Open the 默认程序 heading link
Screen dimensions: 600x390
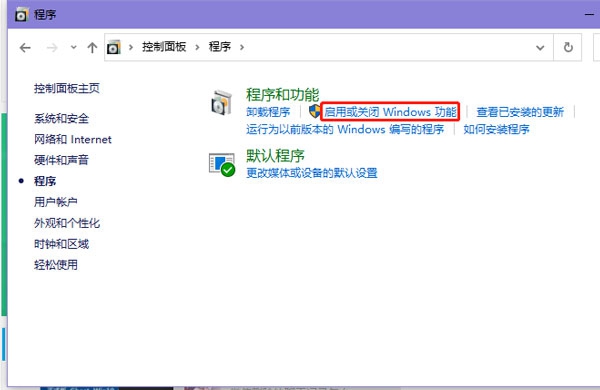[275, 155]
